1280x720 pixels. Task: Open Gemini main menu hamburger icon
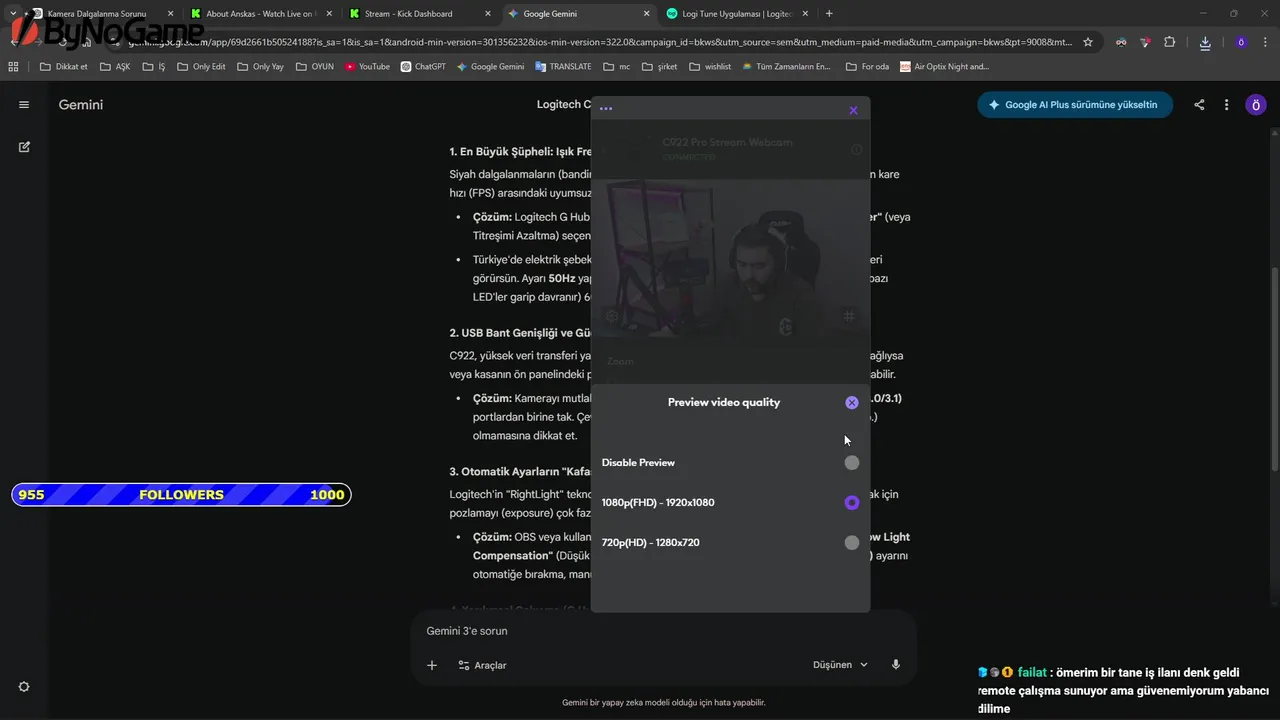[24, 105]
